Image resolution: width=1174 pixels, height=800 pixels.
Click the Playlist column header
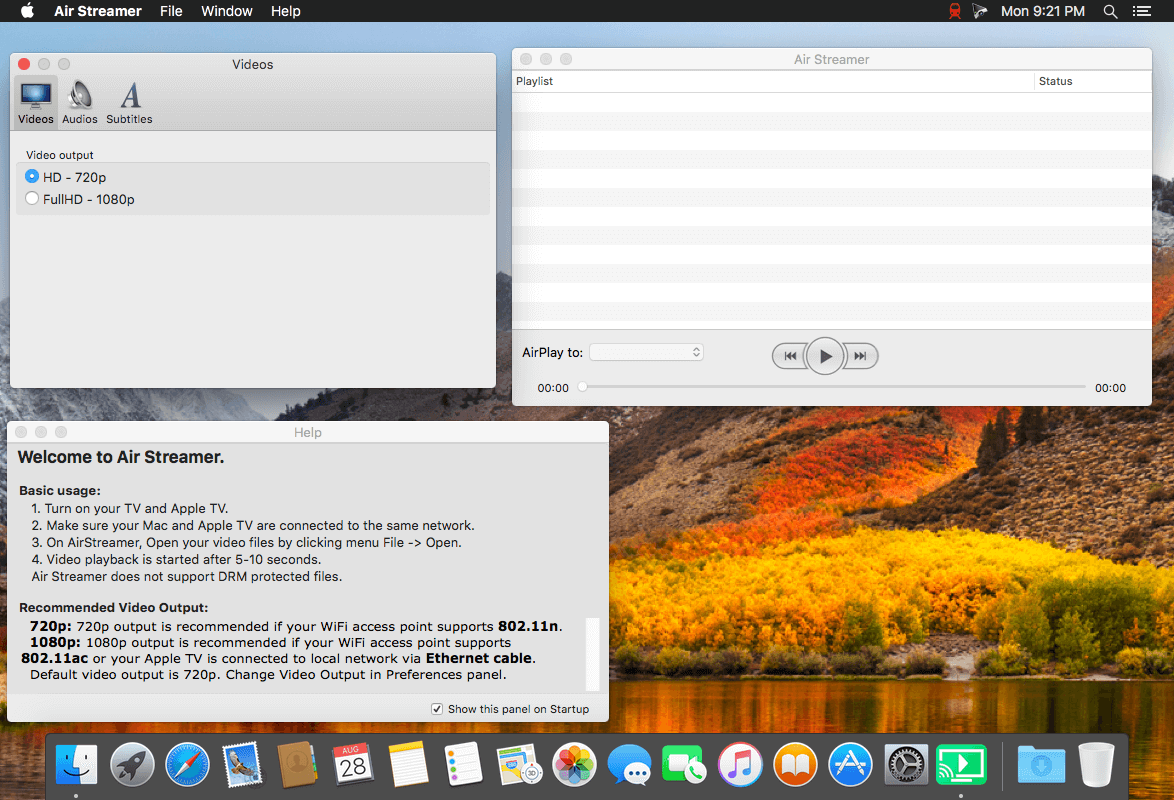pyautogui.click(x=773, y=81)
